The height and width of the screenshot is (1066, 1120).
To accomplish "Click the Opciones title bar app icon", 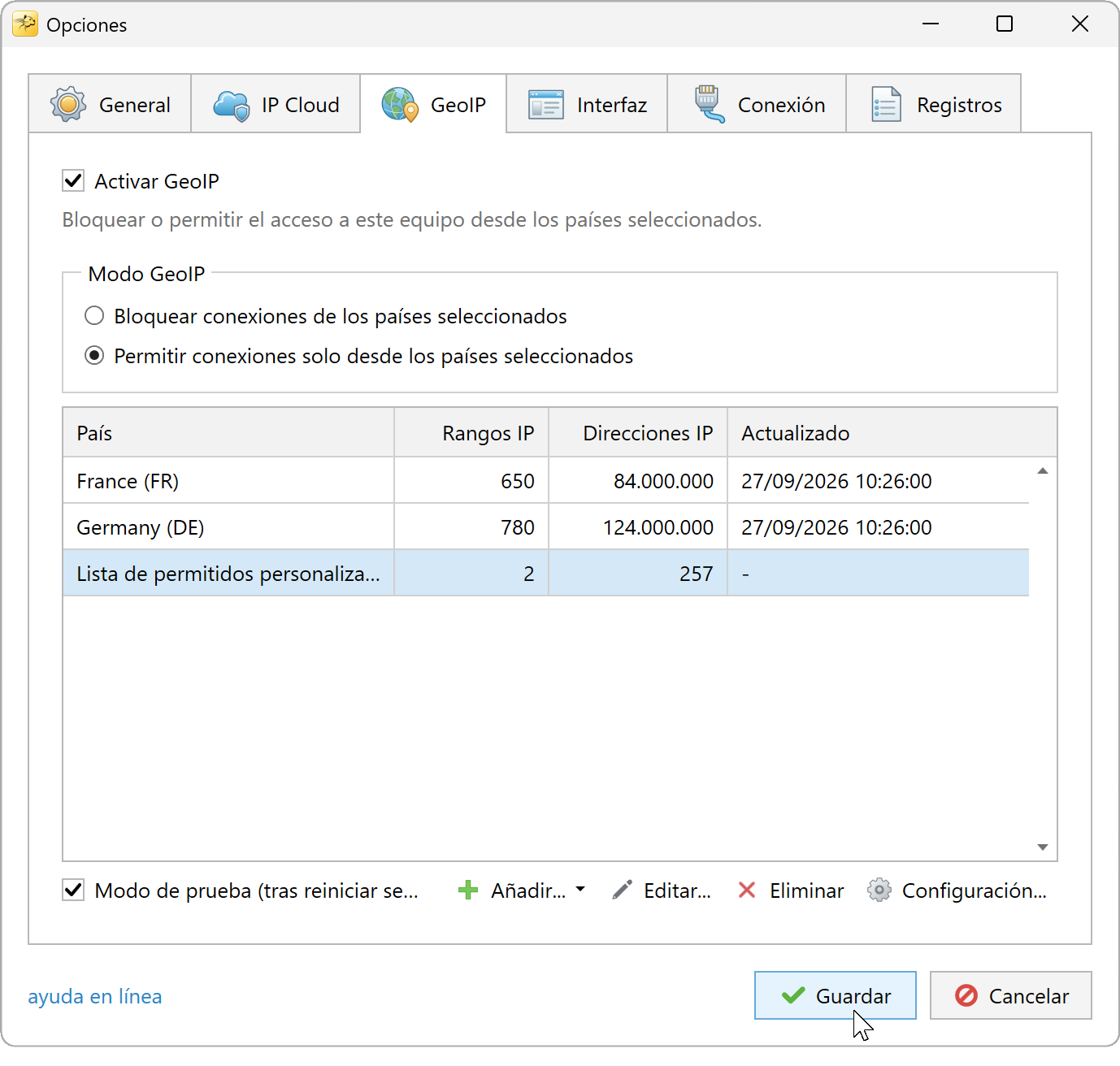I will [25, 24].
